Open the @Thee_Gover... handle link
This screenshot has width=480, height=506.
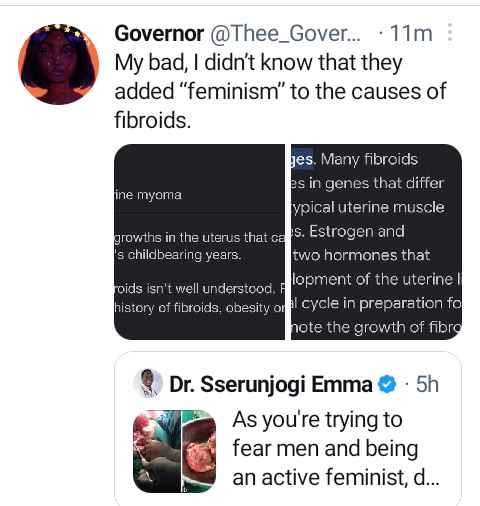(285, 33)
